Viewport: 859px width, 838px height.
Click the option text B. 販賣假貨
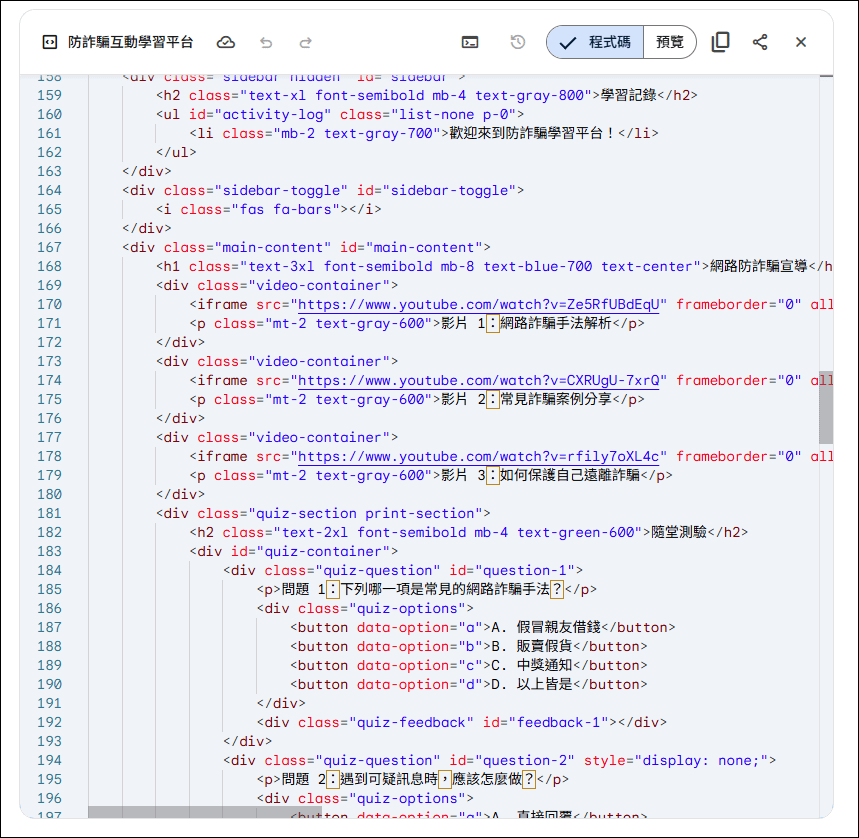click(532, 647)
